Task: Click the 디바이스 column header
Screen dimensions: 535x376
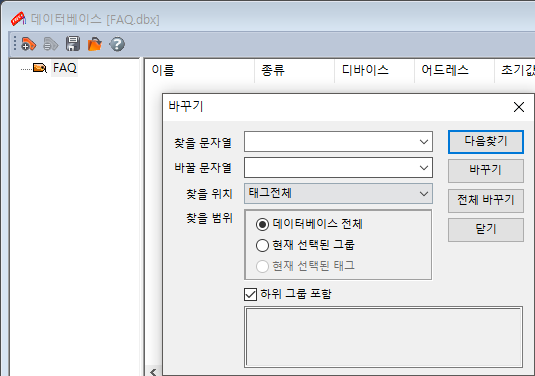Action: click(x=374, y=70)
